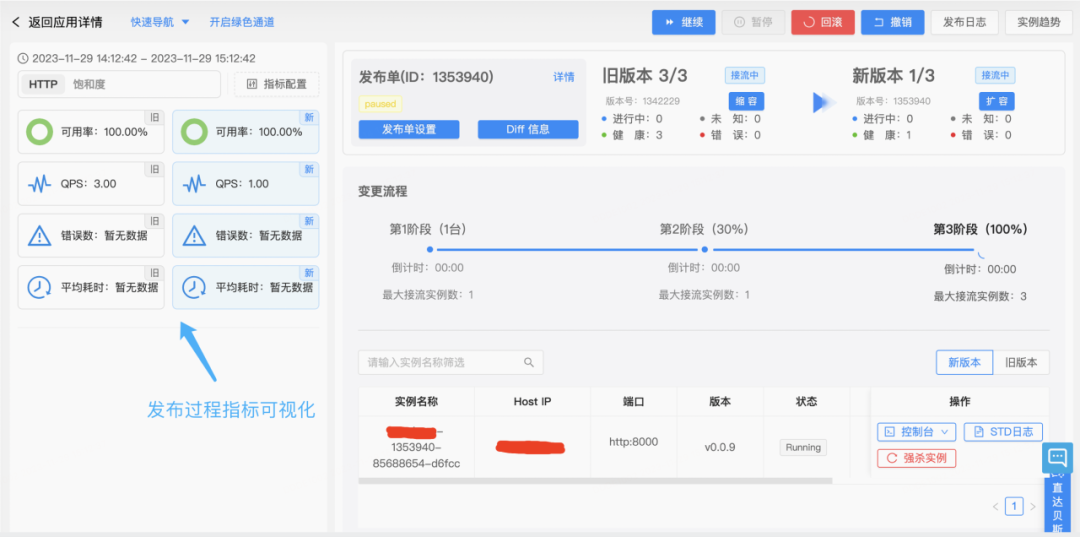Click the new version 平均耗时 clock icon

194,287
